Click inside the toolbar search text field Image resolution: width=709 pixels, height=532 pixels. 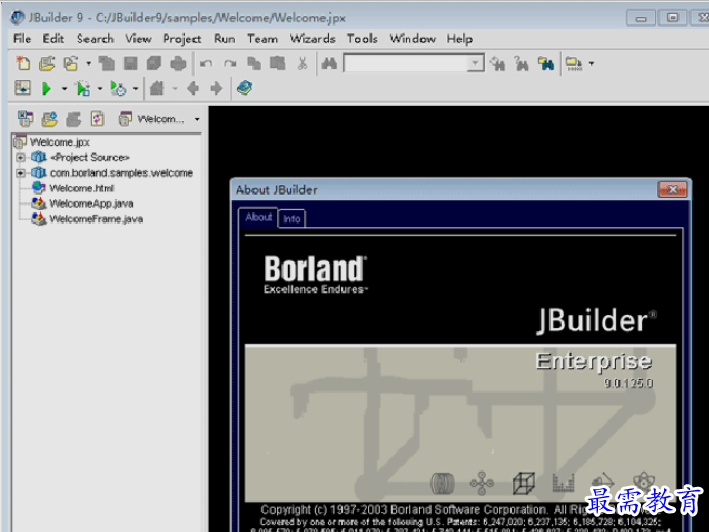[406, 63]
